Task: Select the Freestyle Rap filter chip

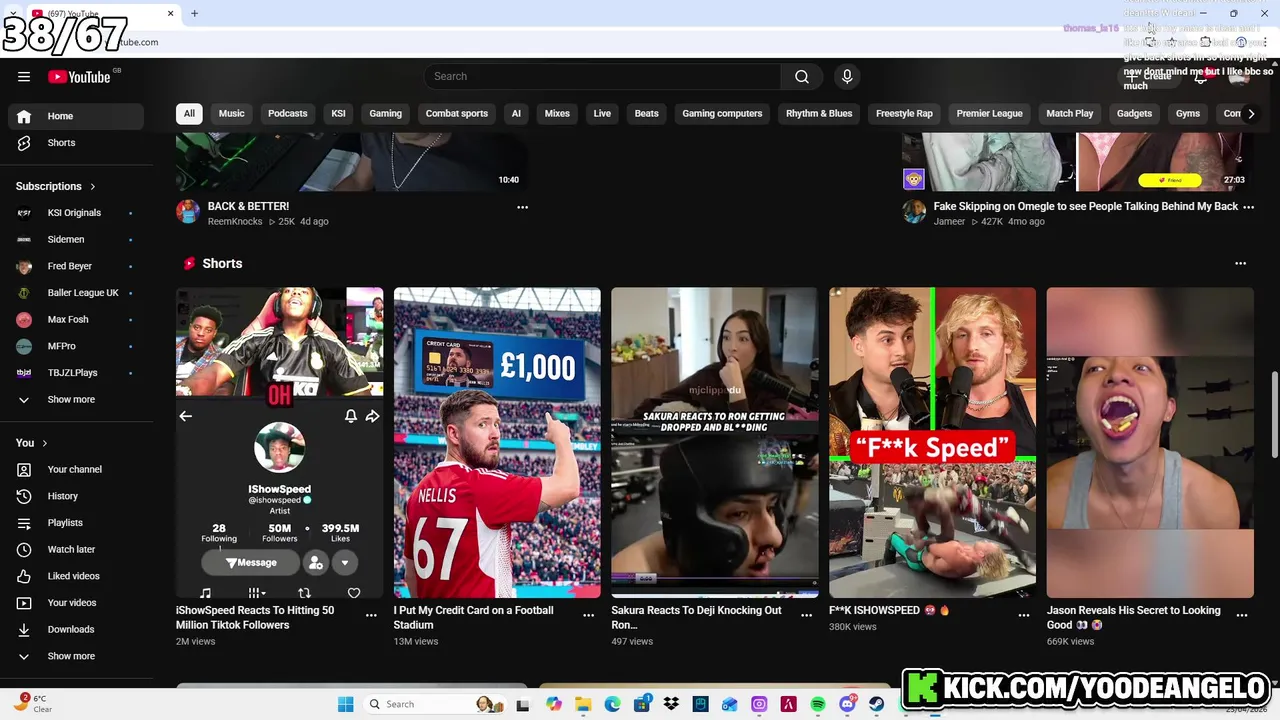Action: pyautogui.click(x=904, y=114)
